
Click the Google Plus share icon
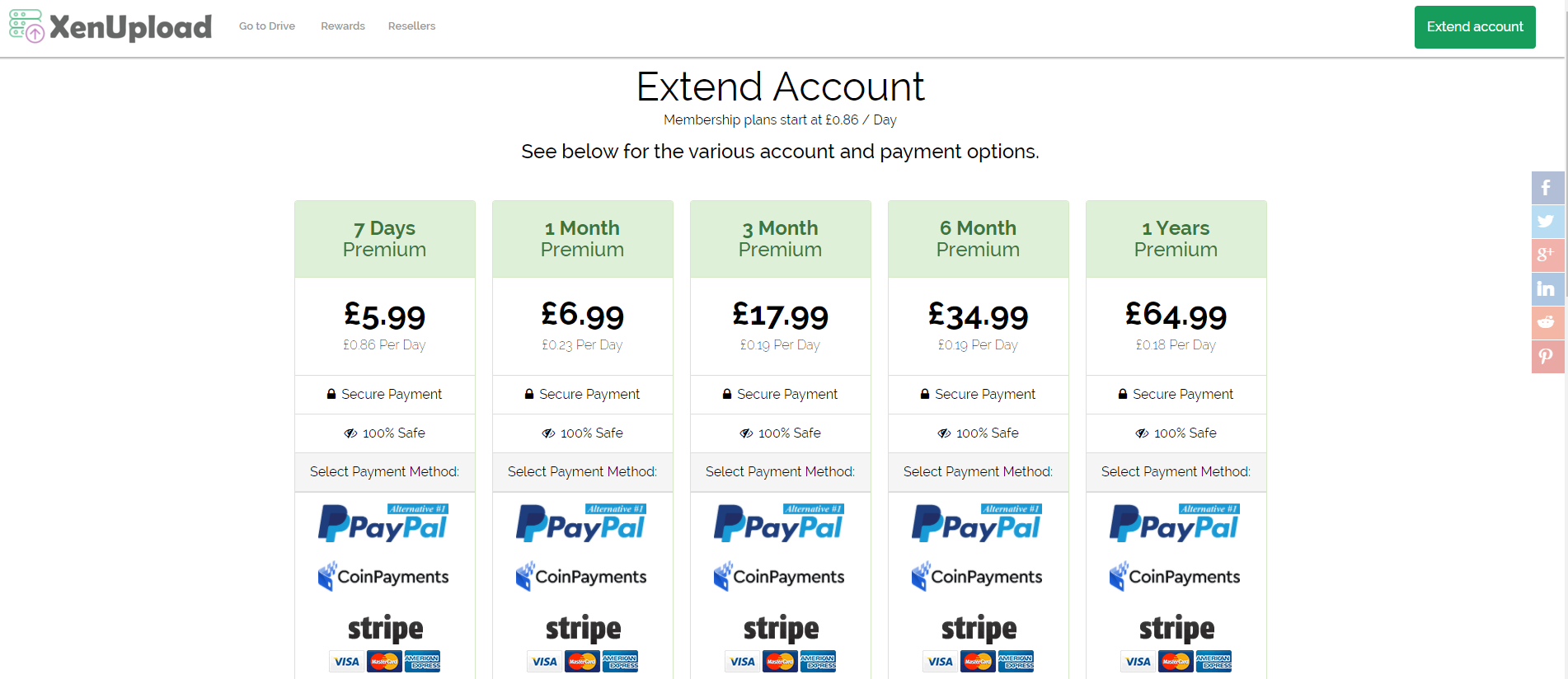(1547, 255)
